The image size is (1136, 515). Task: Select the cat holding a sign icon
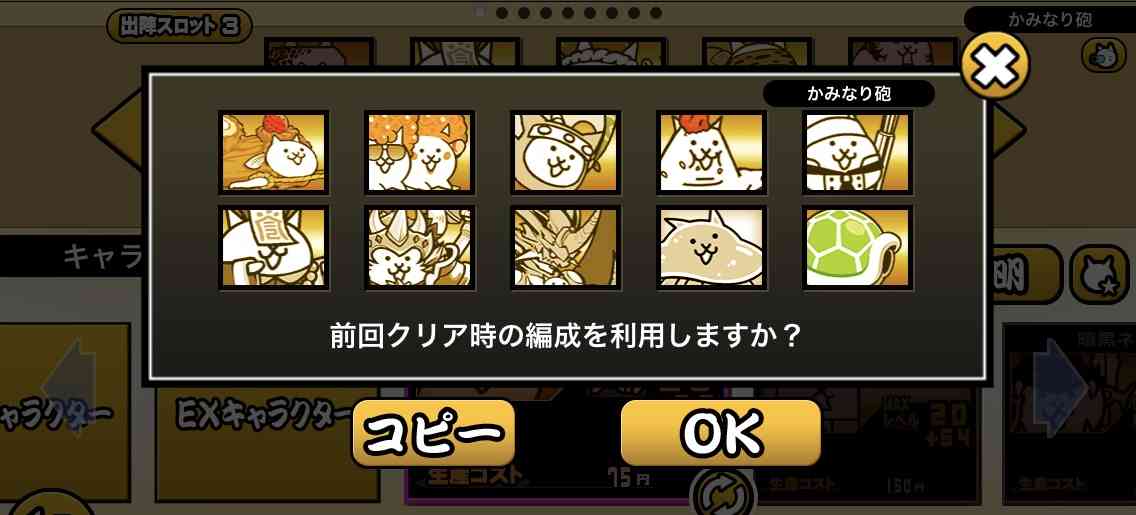(x=273, y=247)
